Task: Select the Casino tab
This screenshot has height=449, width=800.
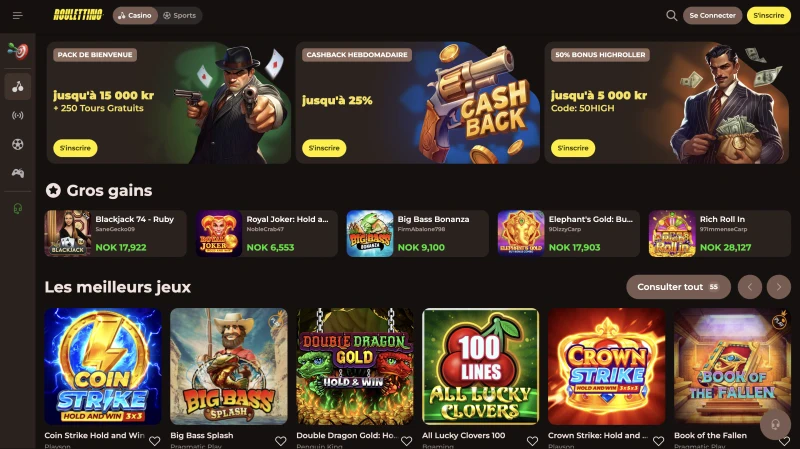Action: (x=135, y=16)
